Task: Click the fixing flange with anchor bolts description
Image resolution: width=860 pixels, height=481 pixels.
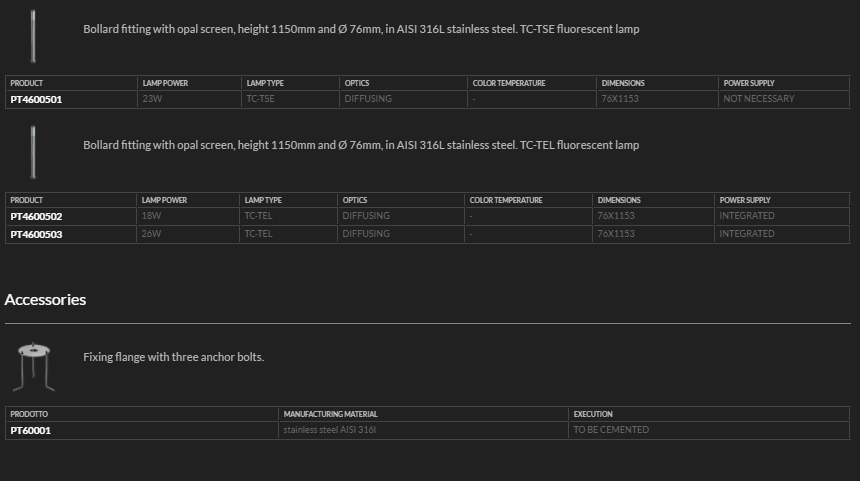Action: coord(173,357)
